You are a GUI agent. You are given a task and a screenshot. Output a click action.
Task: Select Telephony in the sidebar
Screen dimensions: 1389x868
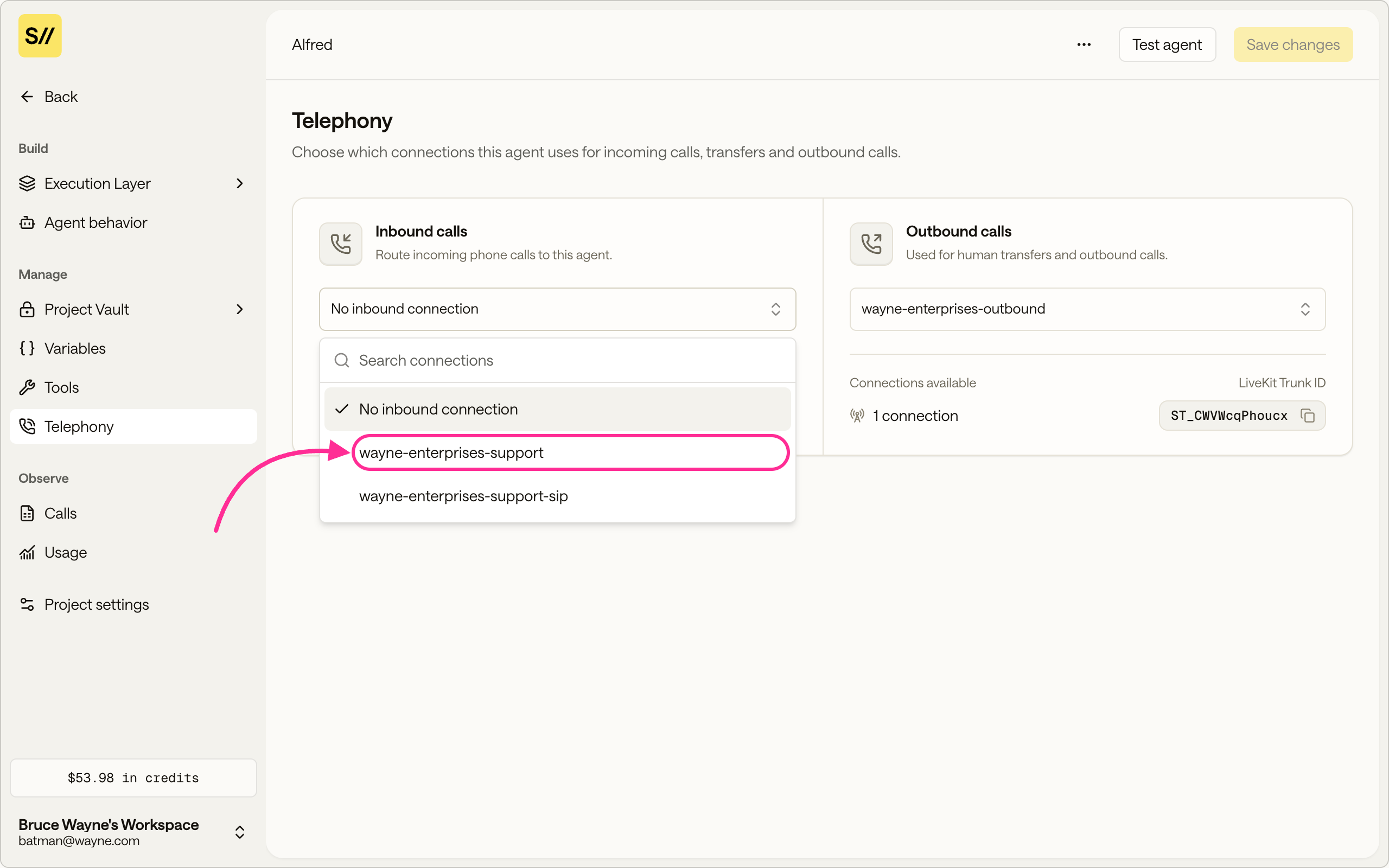tap(133, 426)
